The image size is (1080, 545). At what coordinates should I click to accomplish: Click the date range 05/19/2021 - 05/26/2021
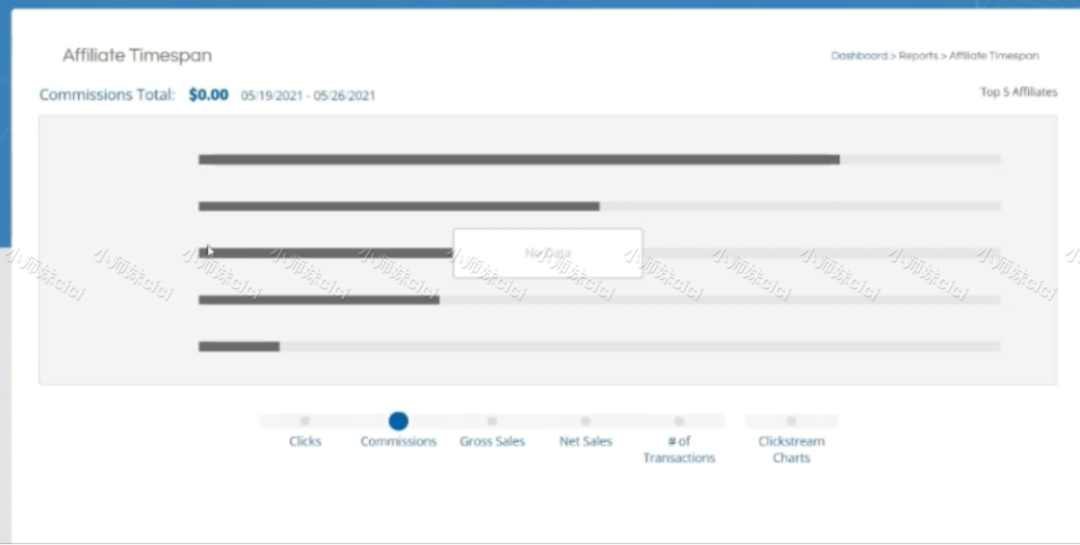click(308, 96)
